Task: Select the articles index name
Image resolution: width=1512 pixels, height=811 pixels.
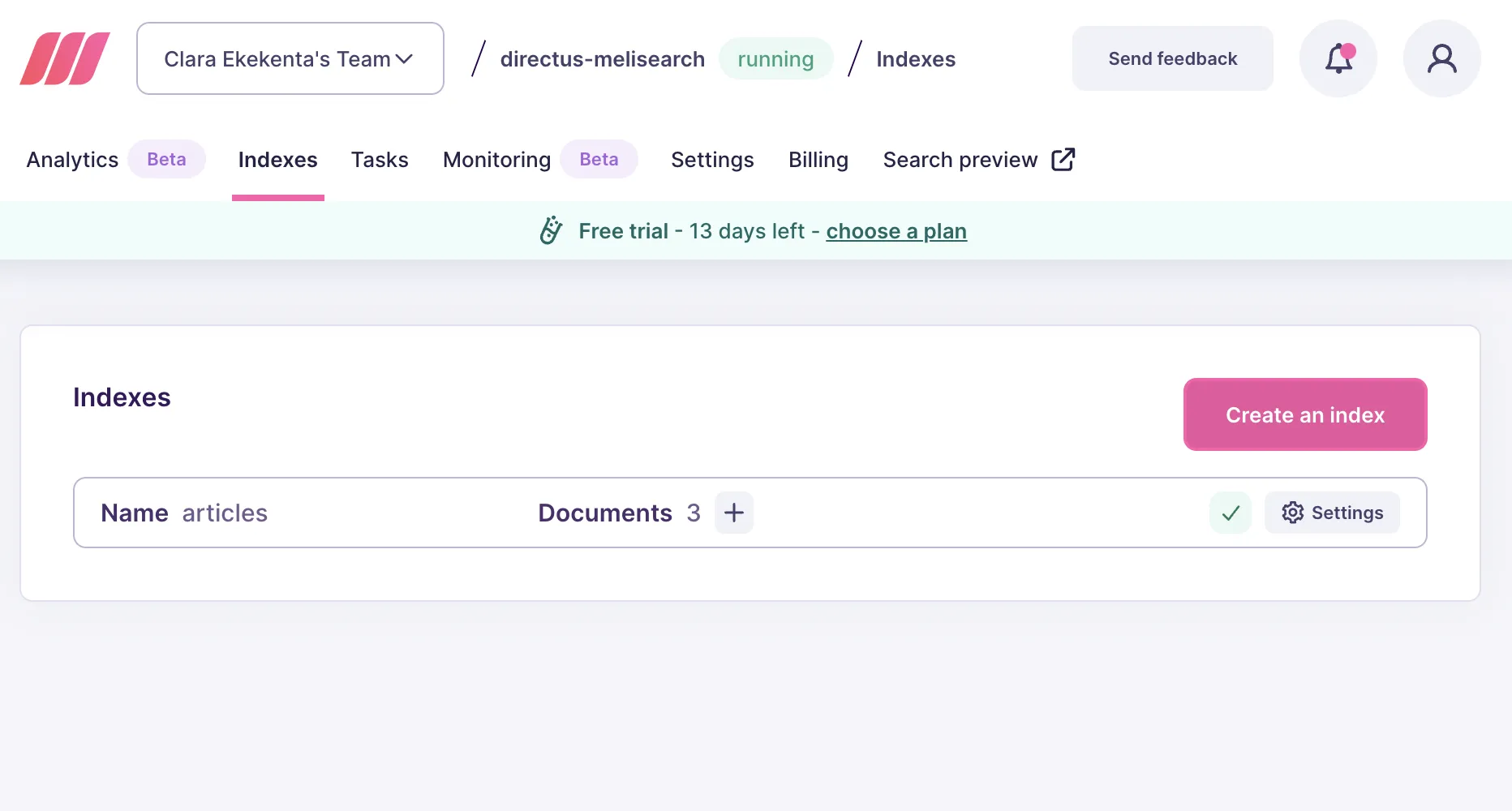Action: tap(225, 513)
